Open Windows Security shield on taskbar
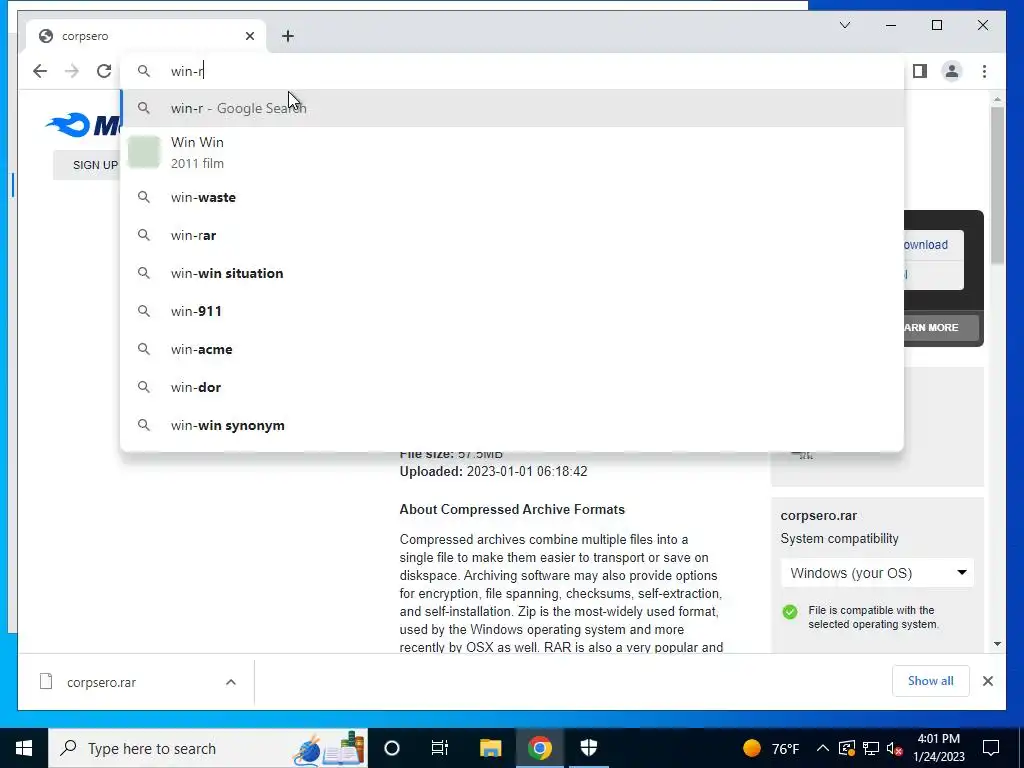 click(588, 748)
